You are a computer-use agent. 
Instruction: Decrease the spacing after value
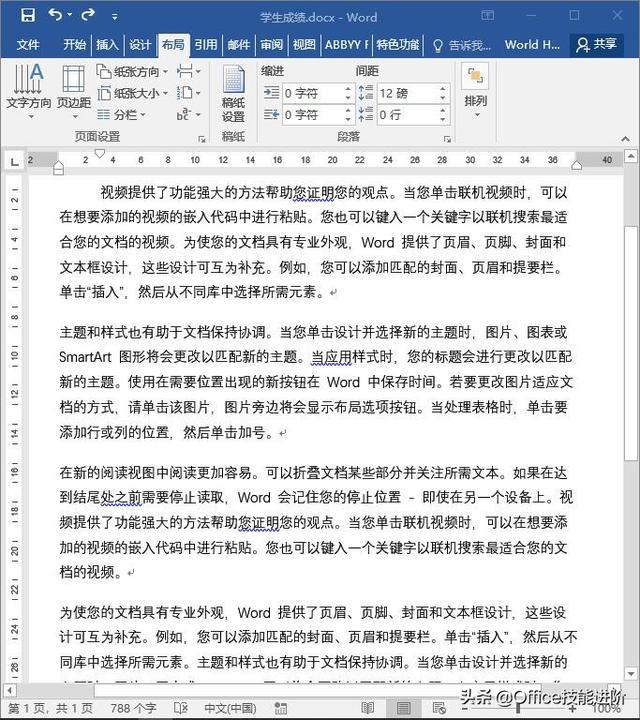[443, 119]
